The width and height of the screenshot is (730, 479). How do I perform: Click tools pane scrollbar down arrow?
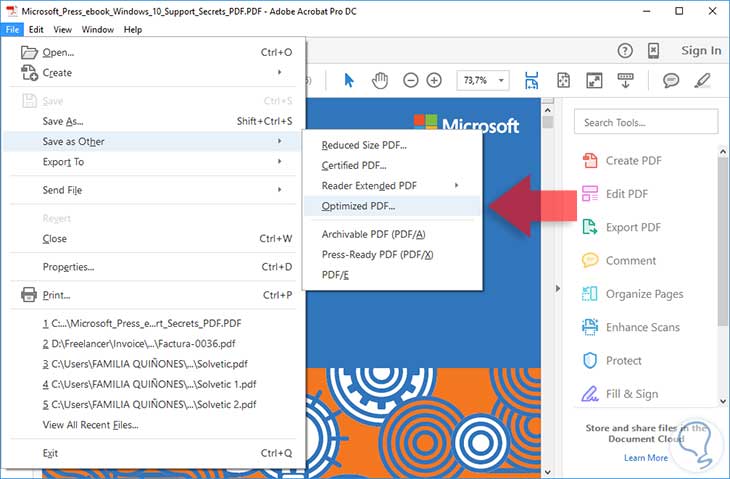tap(723, 401)
